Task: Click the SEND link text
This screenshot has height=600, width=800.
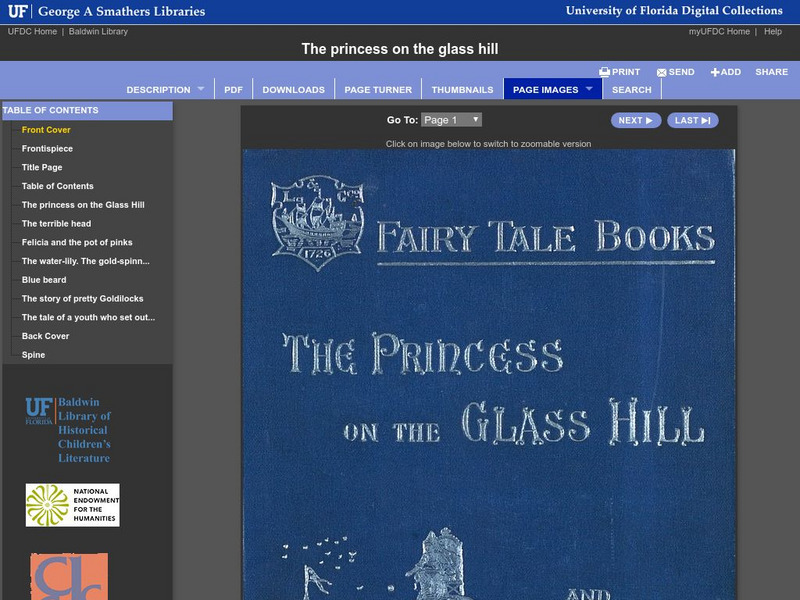Action: coord(681,72)
